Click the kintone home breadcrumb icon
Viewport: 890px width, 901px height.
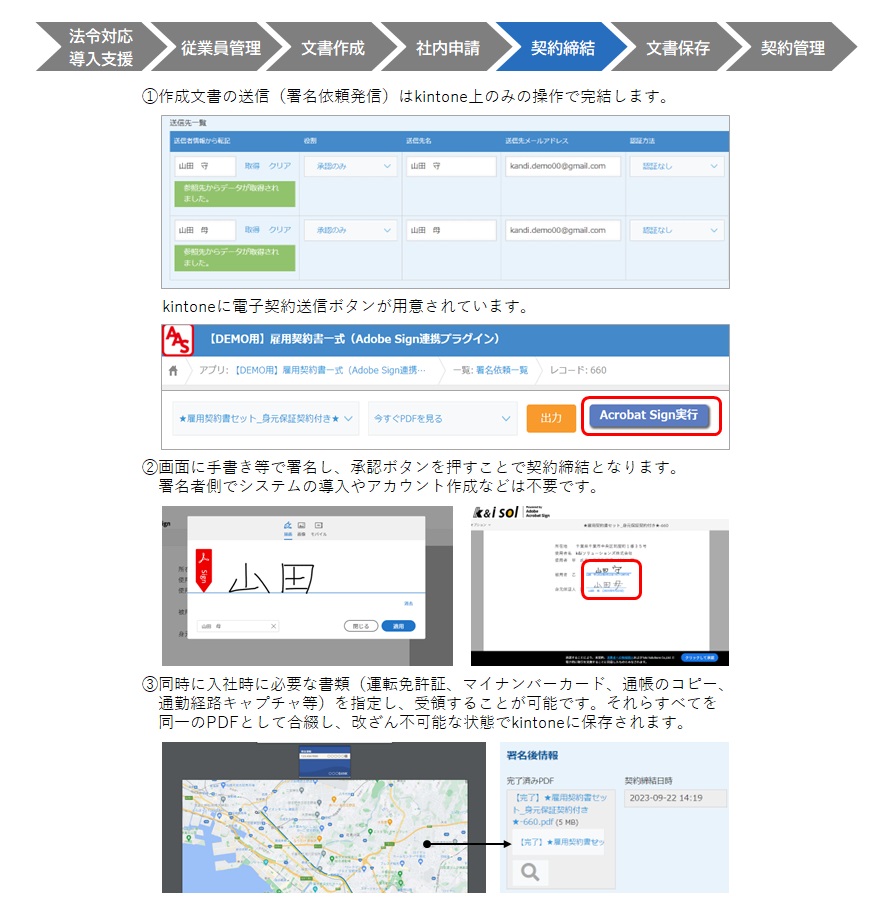[x=173, y=371]
